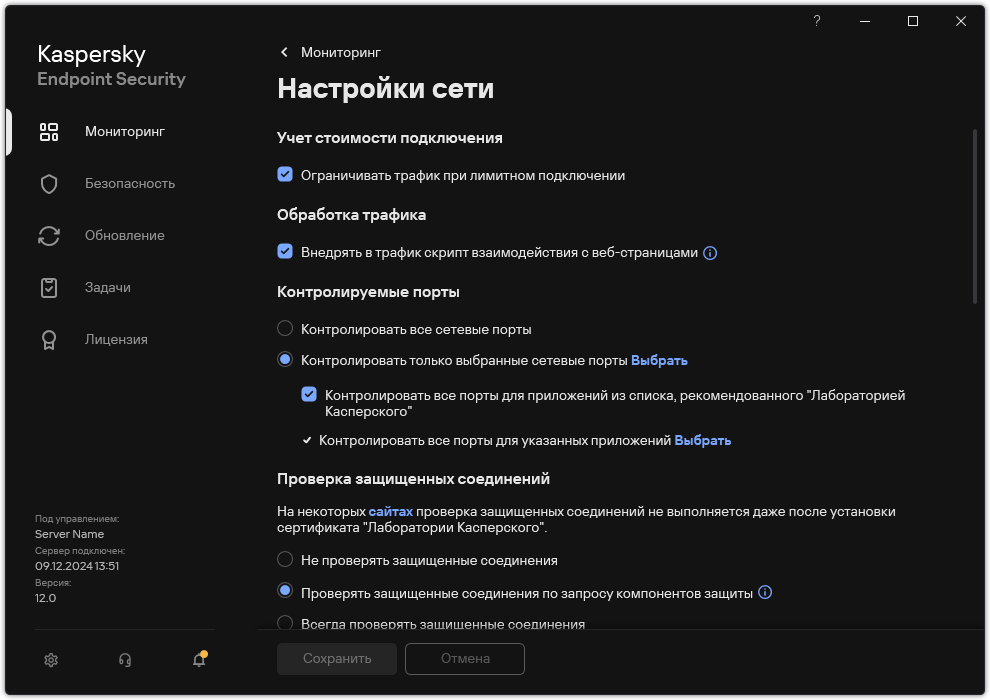Click the award ribbon icon for Лицензия

point(49,340)
